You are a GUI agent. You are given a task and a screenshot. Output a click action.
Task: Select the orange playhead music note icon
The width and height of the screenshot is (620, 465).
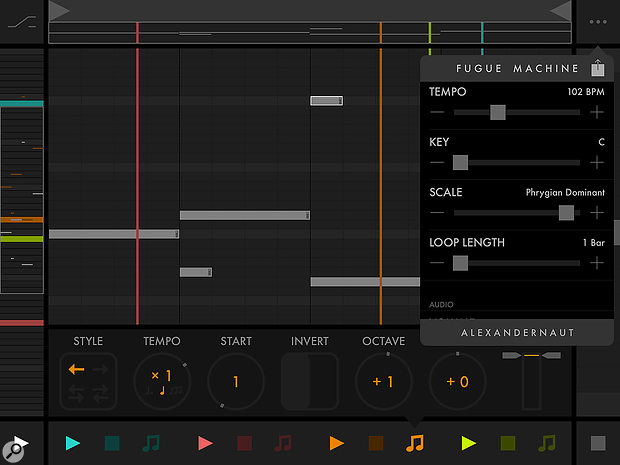415,443
